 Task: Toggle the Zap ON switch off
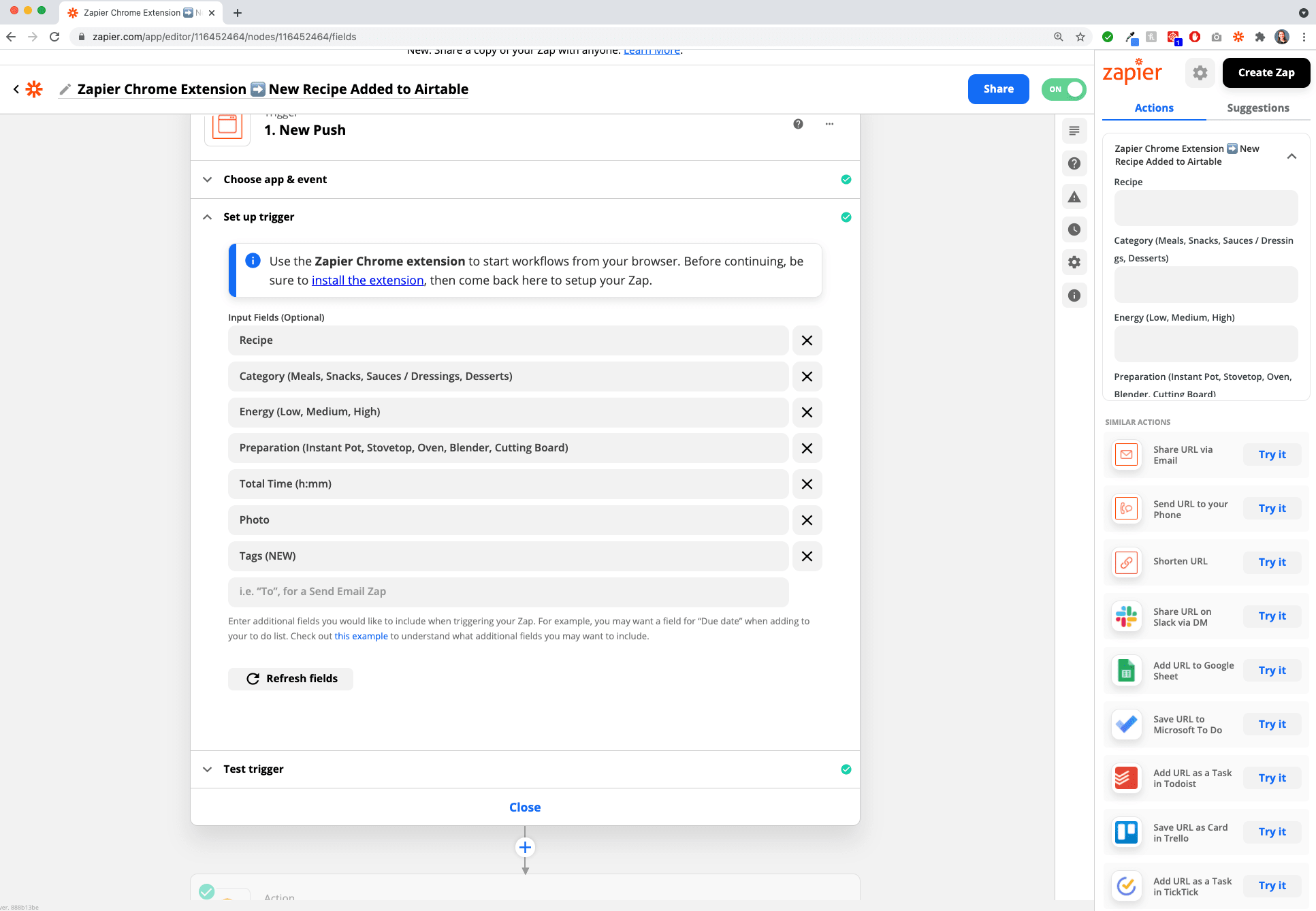pyautogui.click(x=1063, y=89)
